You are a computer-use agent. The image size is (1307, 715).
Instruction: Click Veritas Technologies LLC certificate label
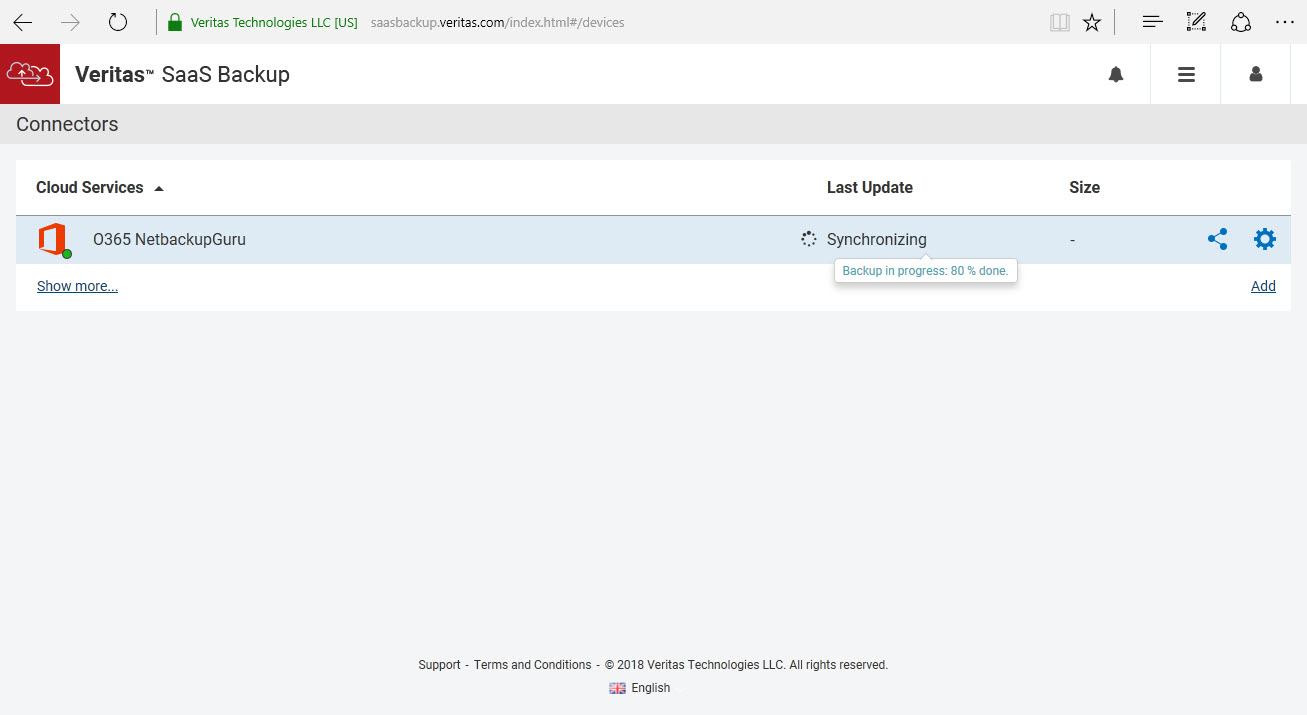pos(274,22)
